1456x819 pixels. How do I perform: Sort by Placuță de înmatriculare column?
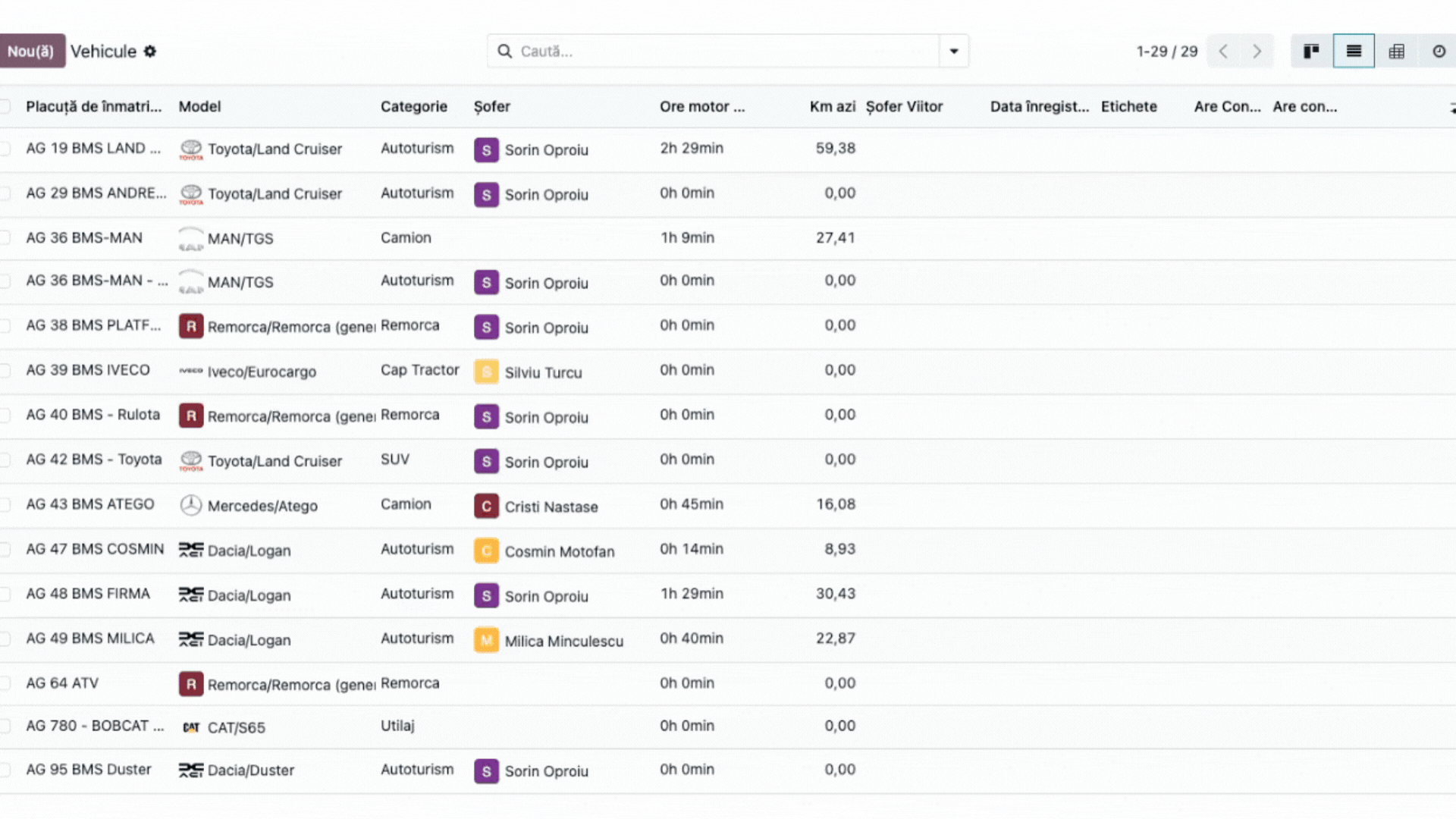coord(93,107)
